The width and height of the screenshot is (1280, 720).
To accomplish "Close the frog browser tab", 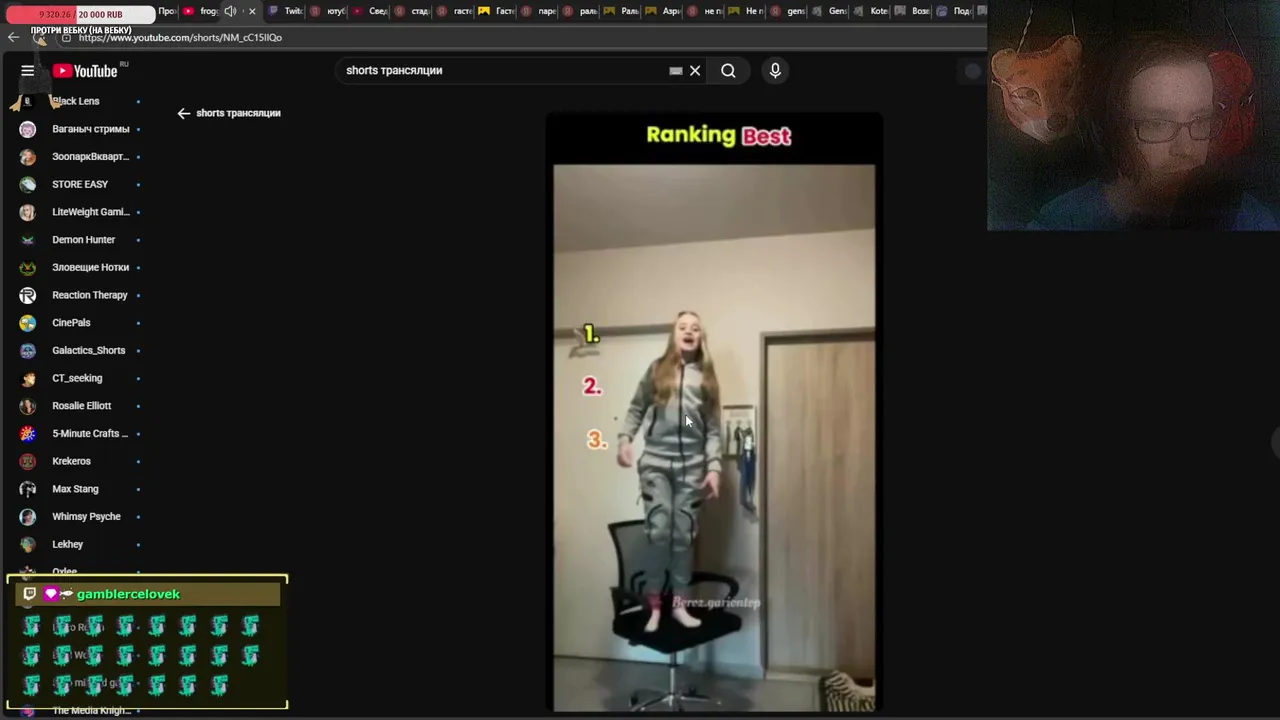I will click(252, 11).
